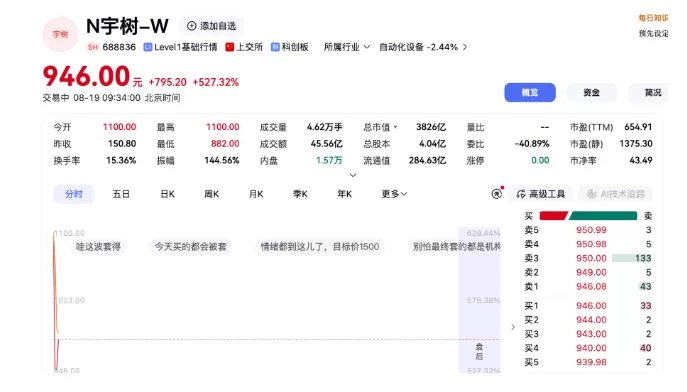Click the 换手率 value 15.36%
Image resolution: width=687 pixels, height=392 pixels.
click(121, 160)
